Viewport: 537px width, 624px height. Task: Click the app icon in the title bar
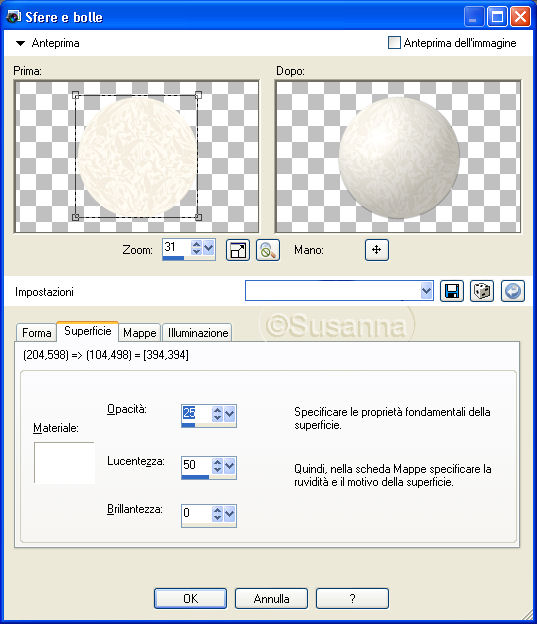(14, 17)
